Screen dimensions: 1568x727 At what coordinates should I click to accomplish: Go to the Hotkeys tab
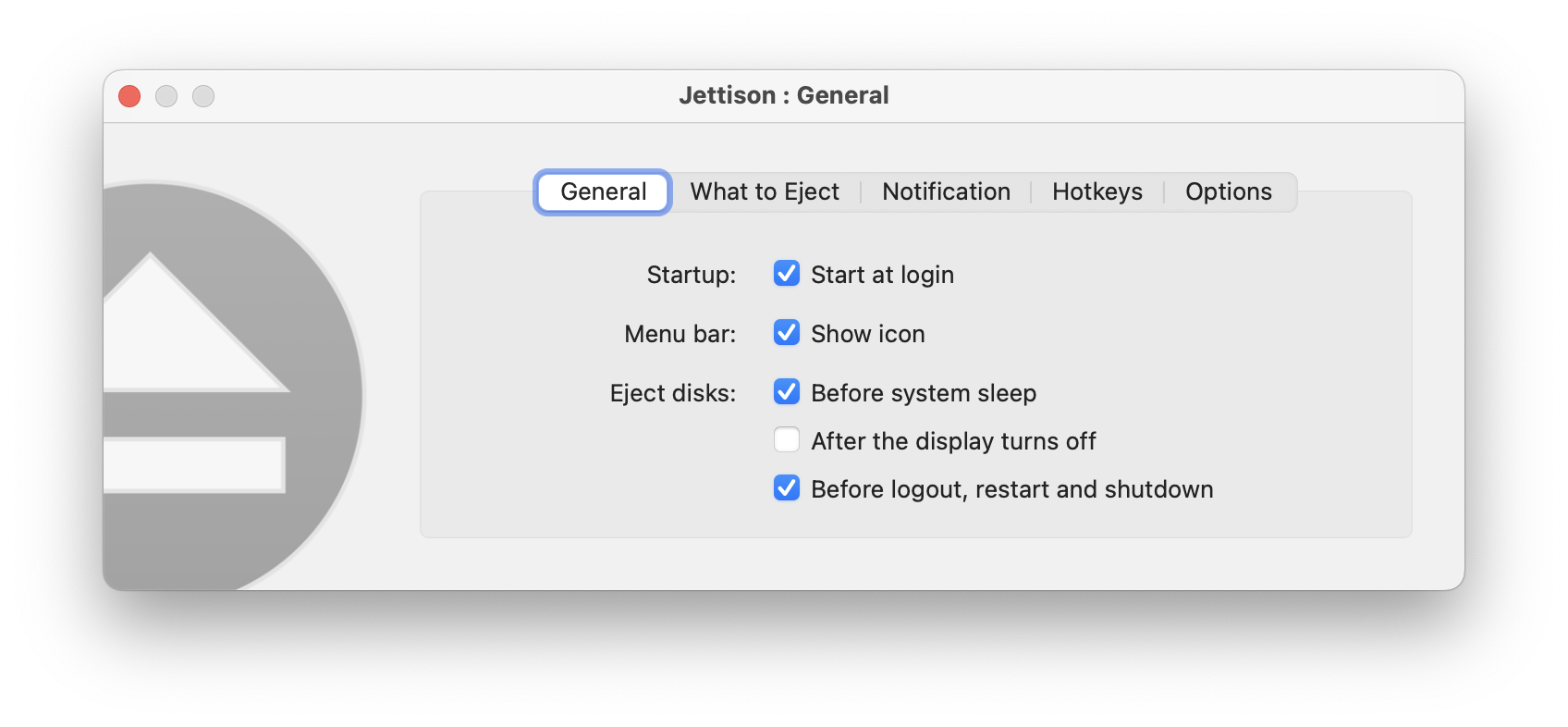click(x=1097, y=191)
